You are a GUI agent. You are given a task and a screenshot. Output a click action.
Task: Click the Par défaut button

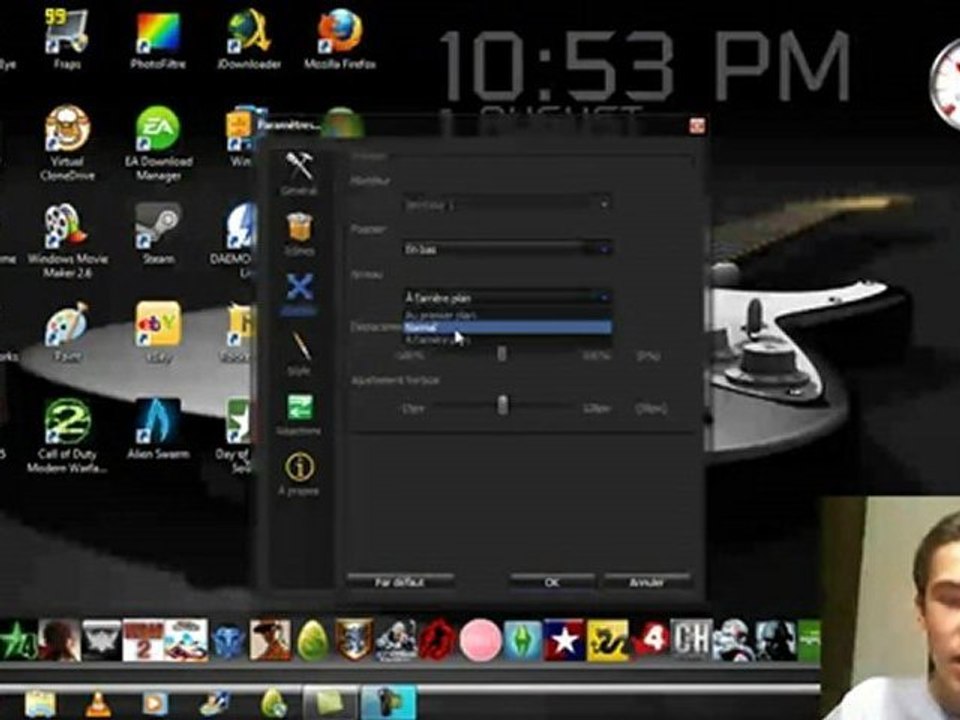[400, 581]
